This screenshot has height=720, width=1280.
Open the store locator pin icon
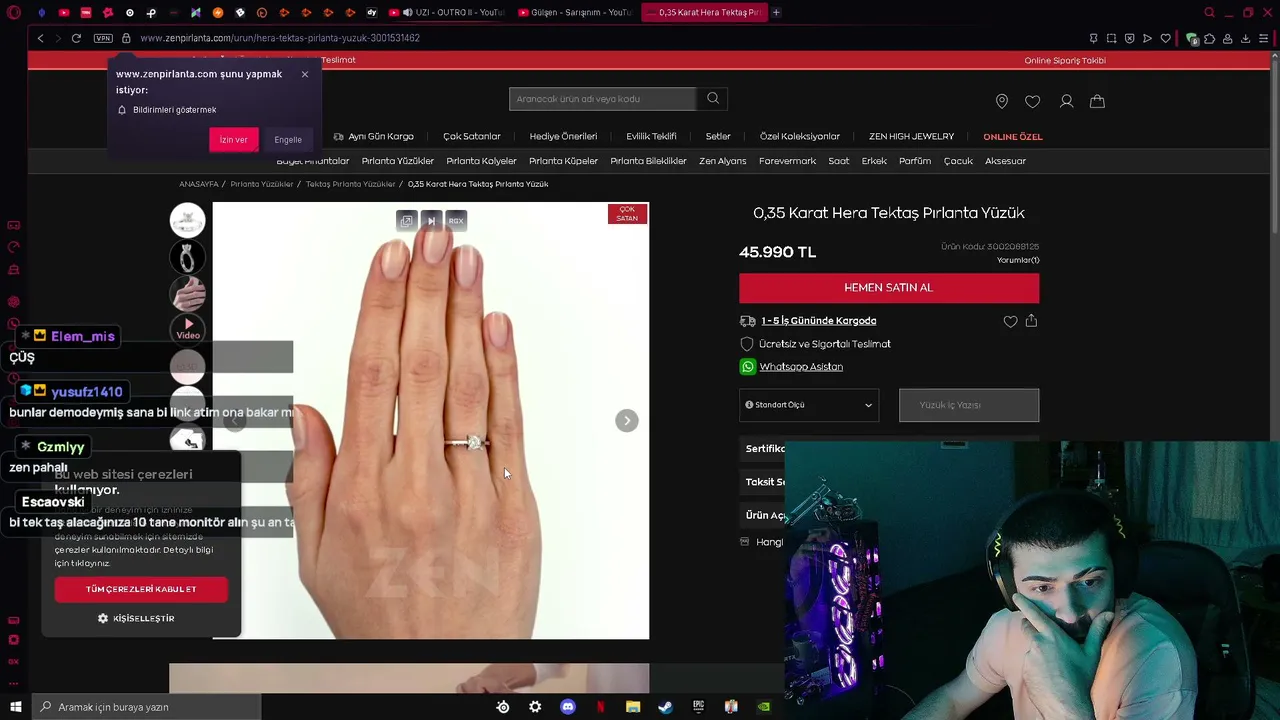(x=1002, y=101)
